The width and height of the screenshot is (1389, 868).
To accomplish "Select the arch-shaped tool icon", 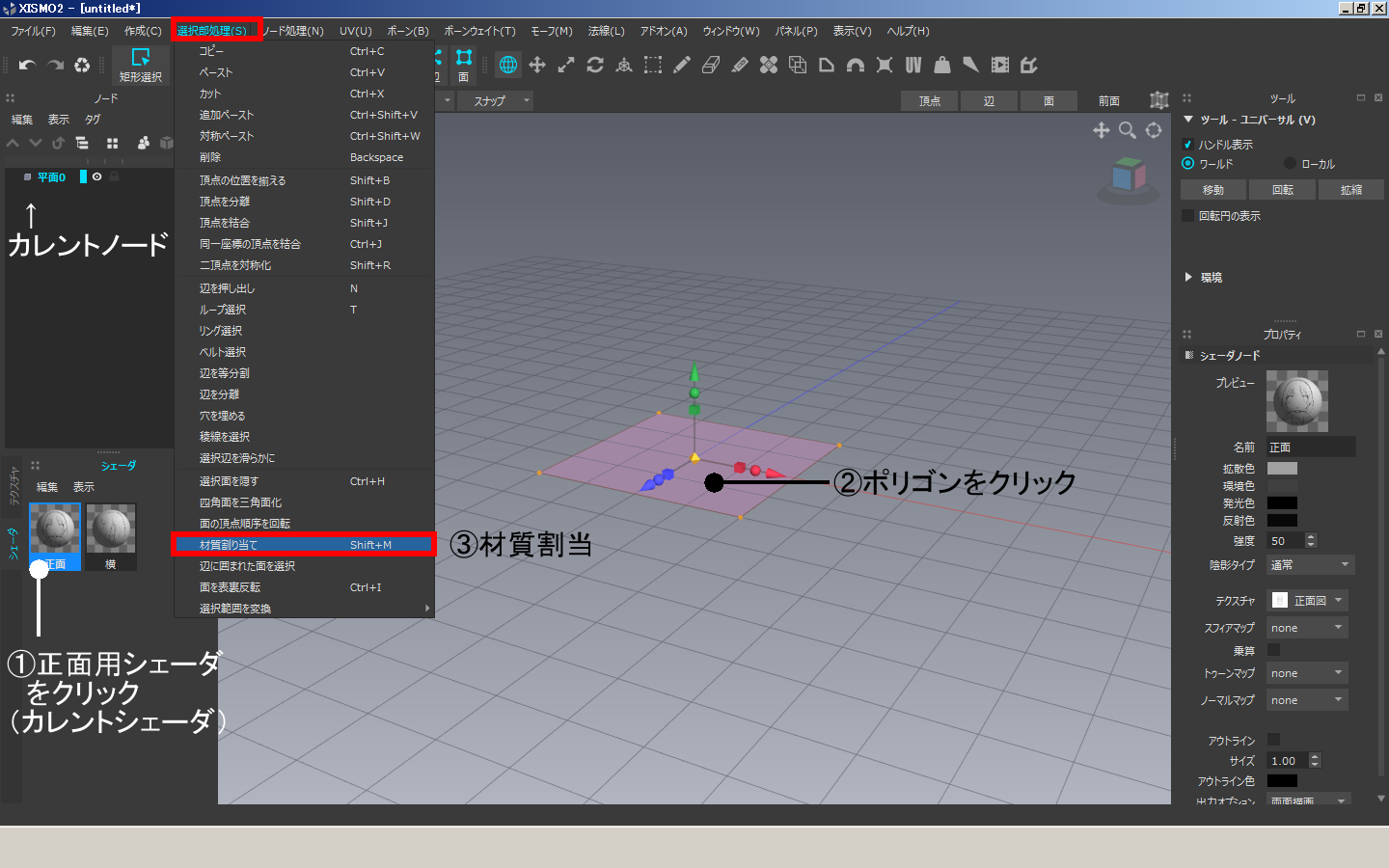I will coord(856,65).
